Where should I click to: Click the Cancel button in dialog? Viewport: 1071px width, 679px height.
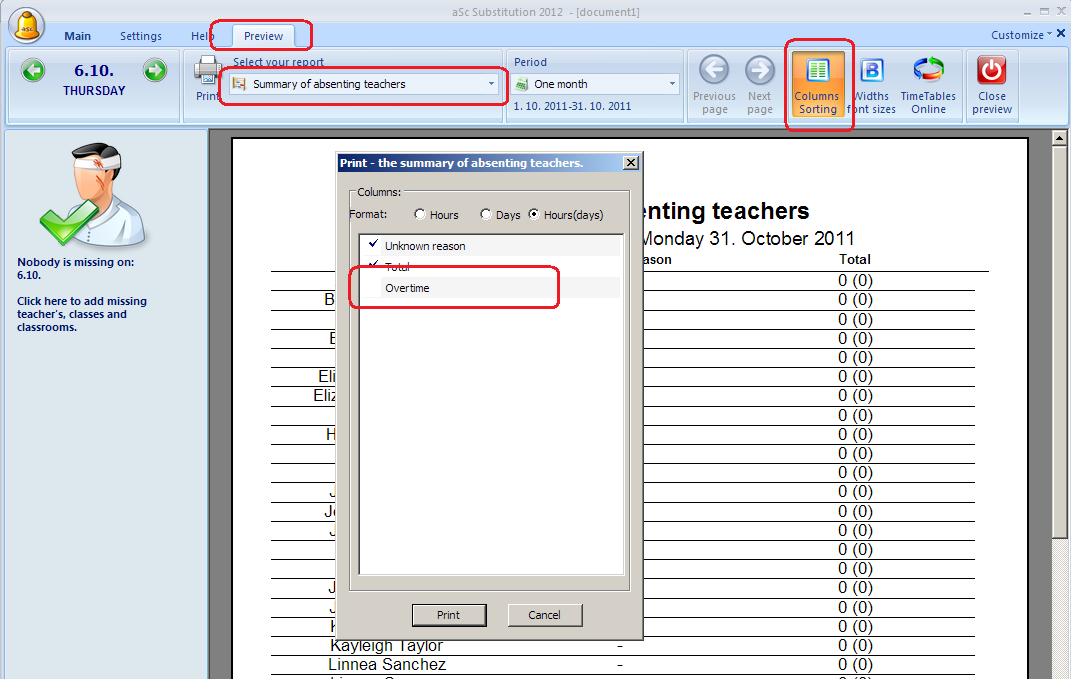(x=544, y=615)
